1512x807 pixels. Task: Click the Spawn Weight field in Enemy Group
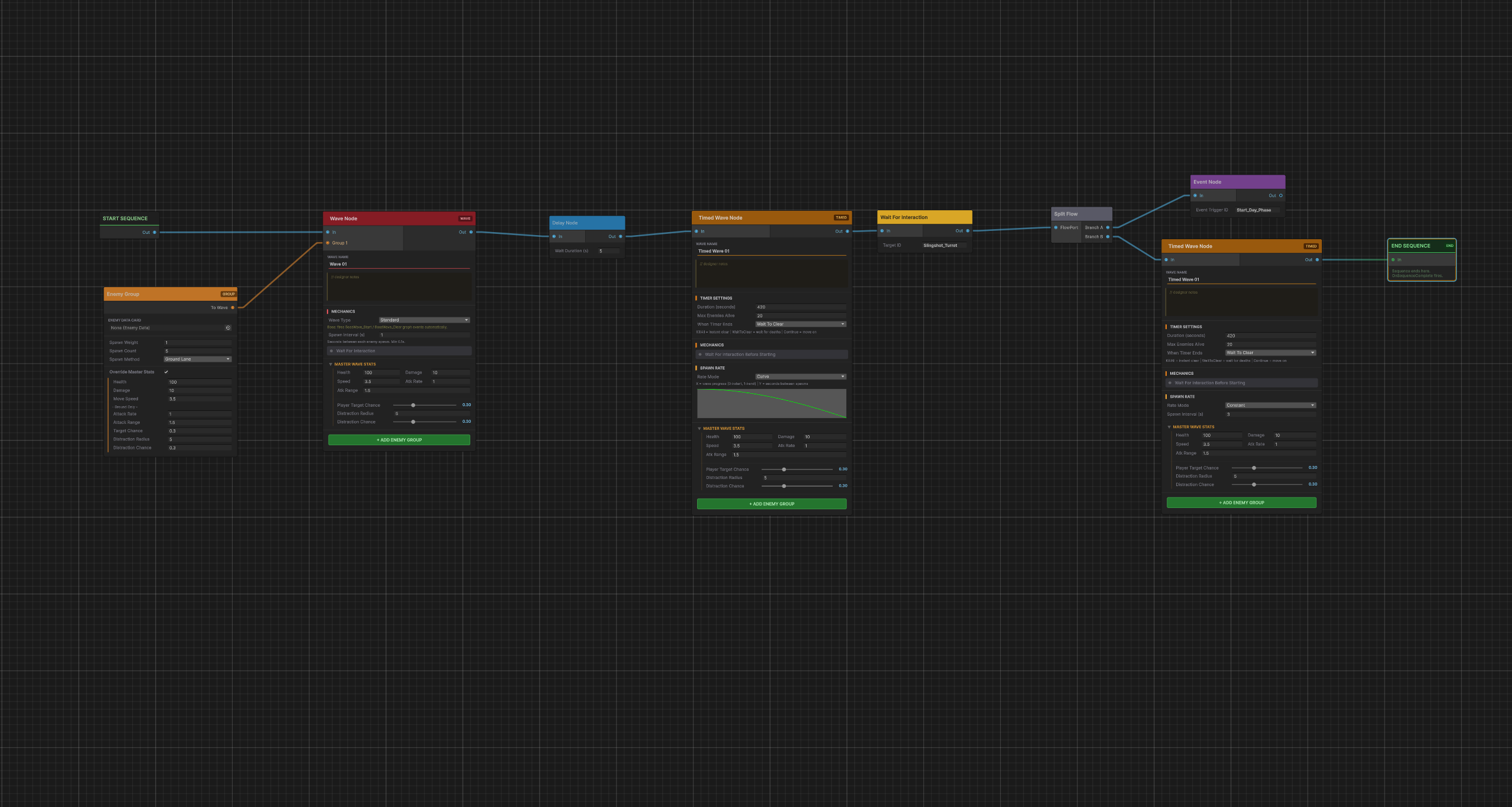(197, 342)
